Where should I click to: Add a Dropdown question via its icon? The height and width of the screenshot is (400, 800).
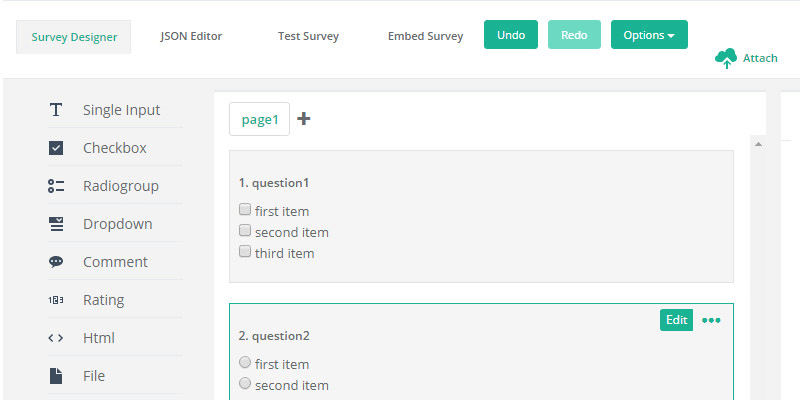click(56, 224)
